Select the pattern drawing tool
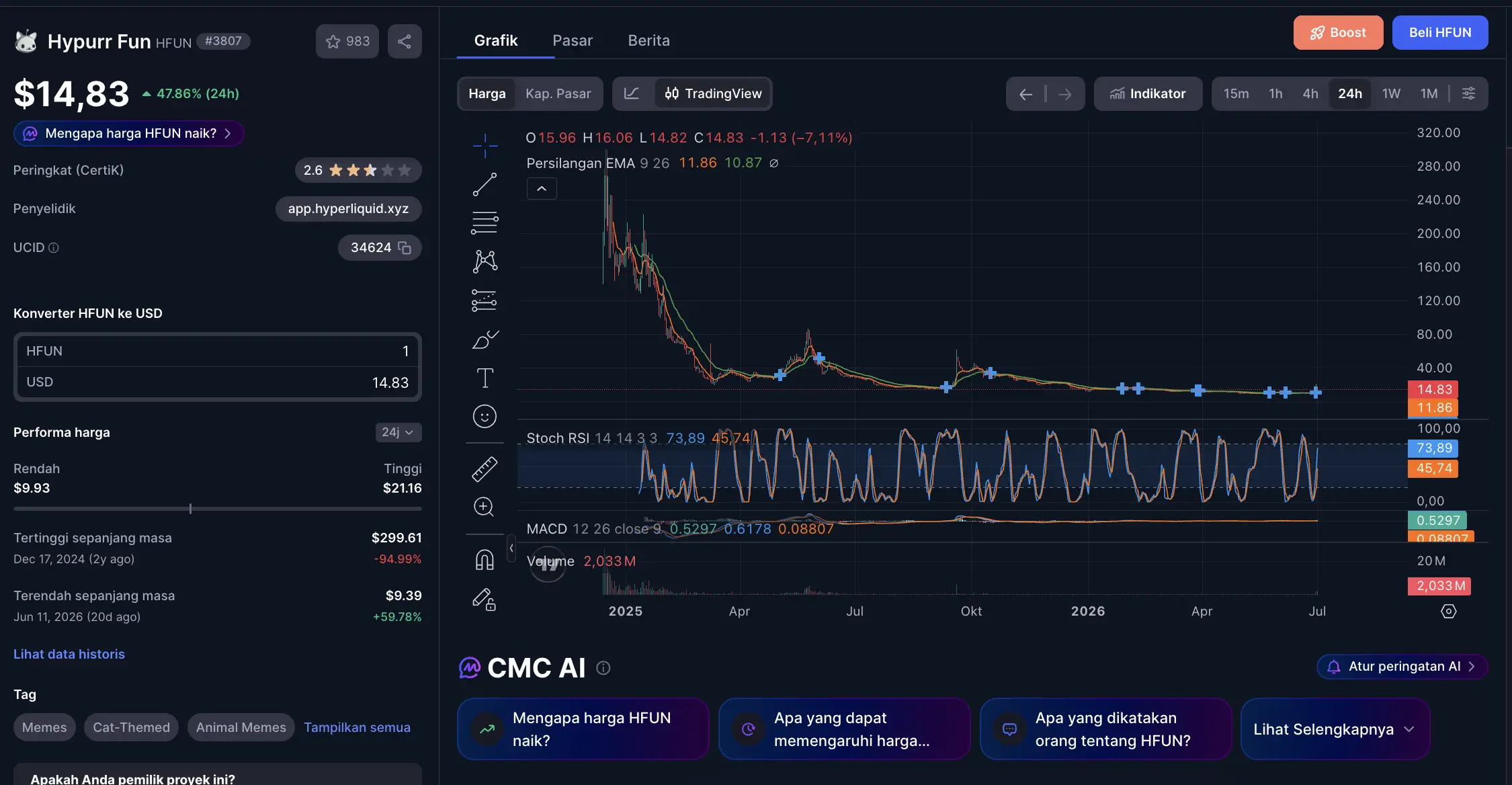The image size is (1512, 785). (x=485, y=261)
